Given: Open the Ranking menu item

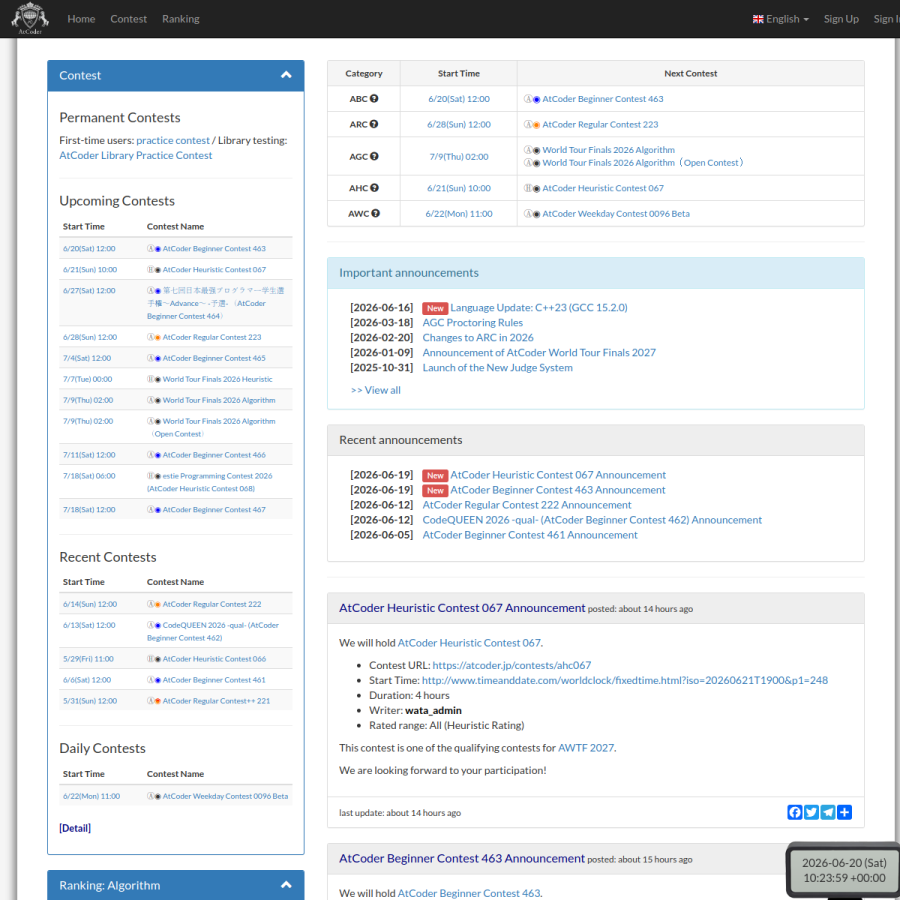Looking at the screenshot, I should (181, 19).
